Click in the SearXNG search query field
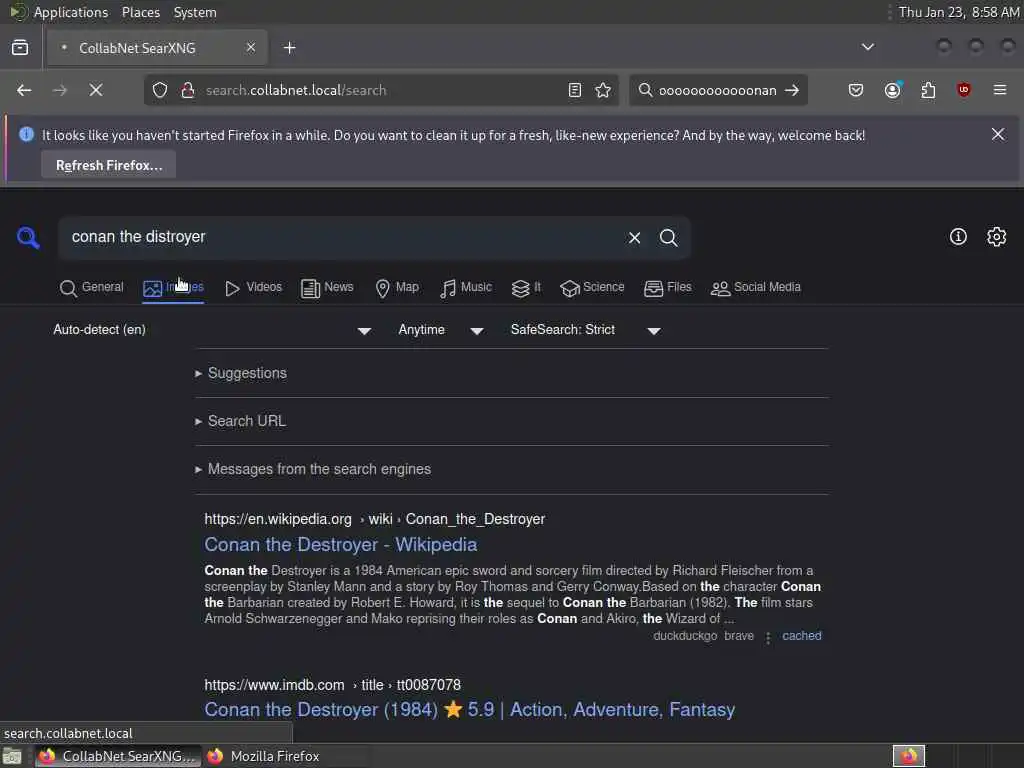1024x768 pixels. [340, 237]
